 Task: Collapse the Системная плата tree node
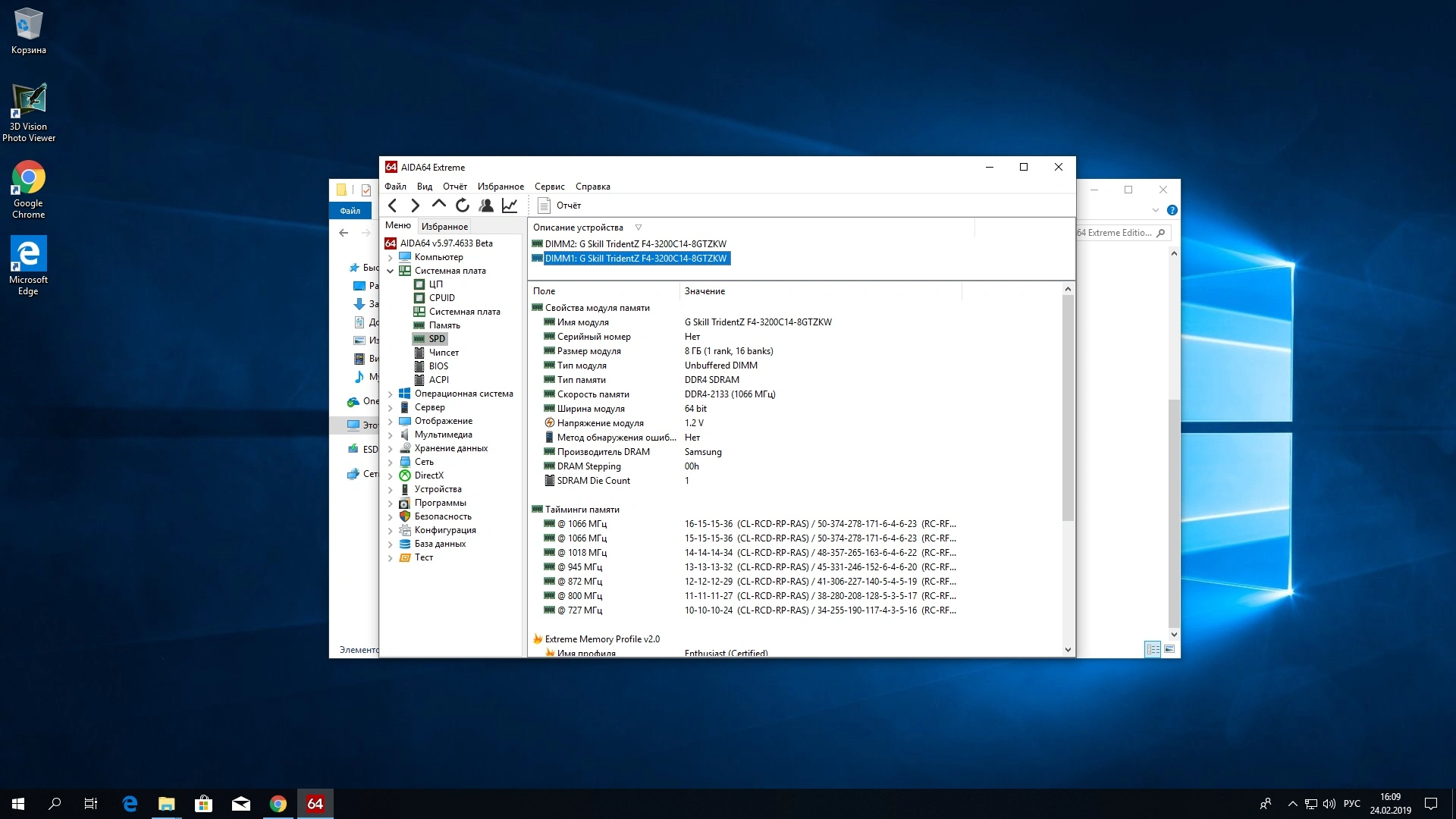(391, 271)
